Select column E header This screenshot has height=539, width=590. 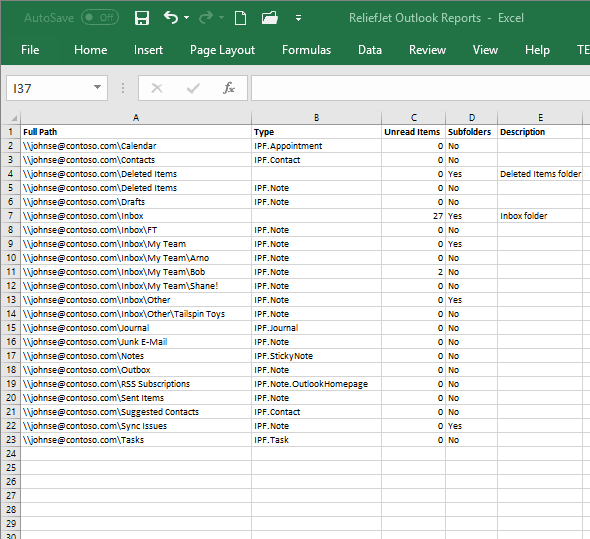point(540,118)
